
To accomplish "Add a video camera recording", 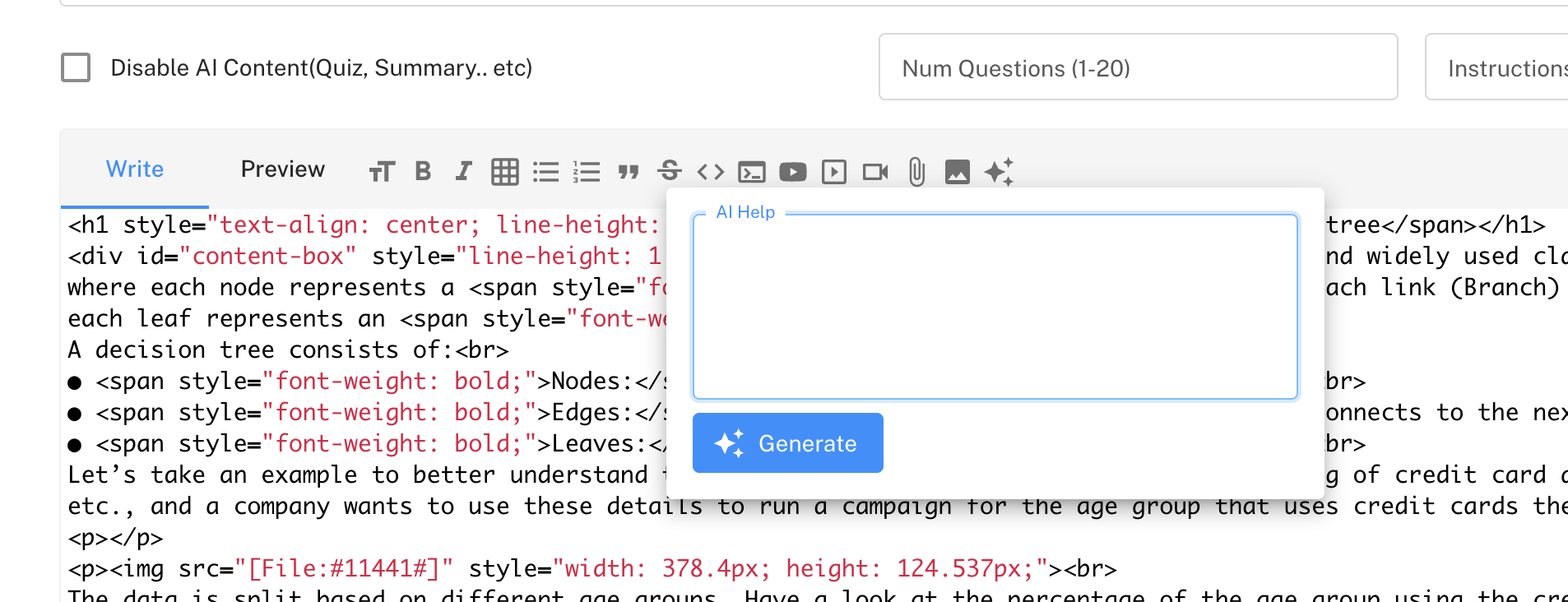I will click(875, 172).
